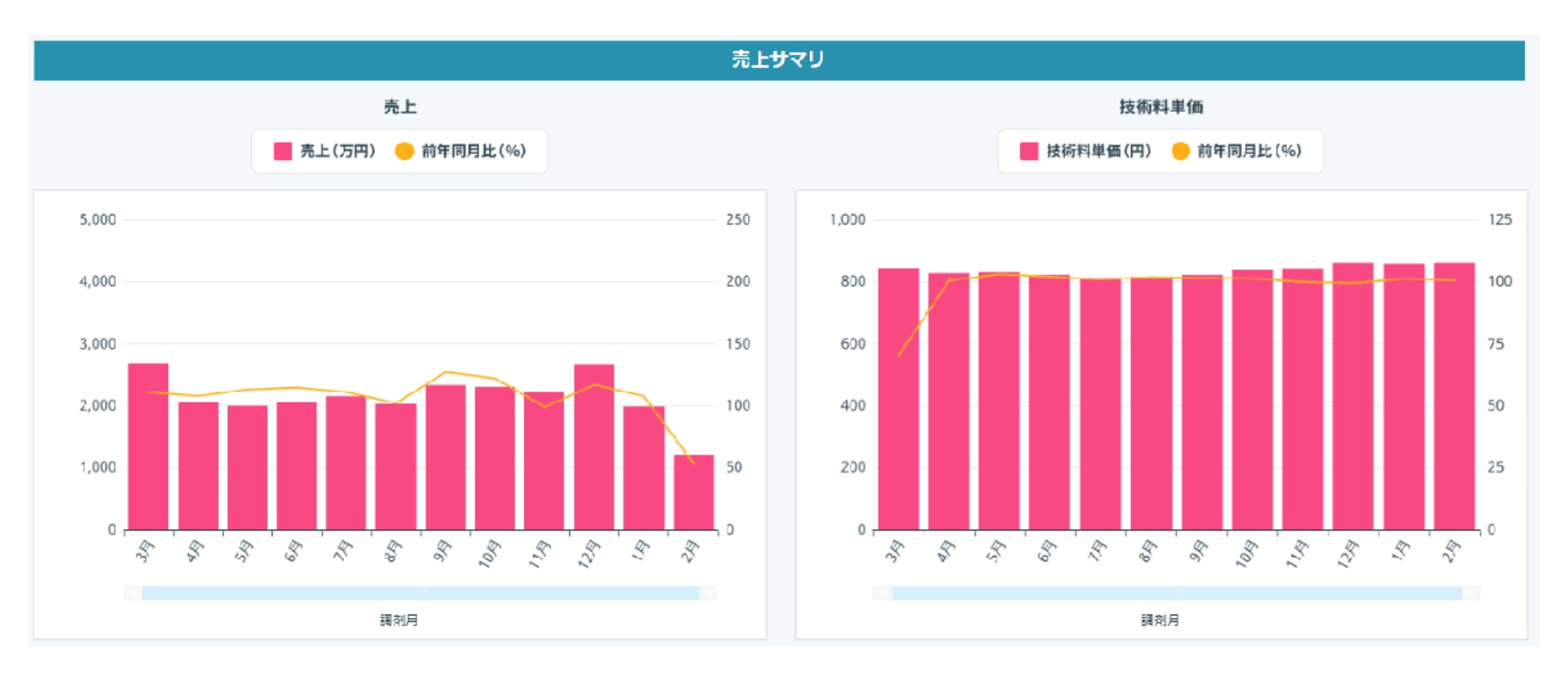Image resolution: width=1568 pixels, height=675 pixels.
Task: Click the pink 技術料単価(円) legend square
Action: pyautogui.click(x=1029, y=151)
